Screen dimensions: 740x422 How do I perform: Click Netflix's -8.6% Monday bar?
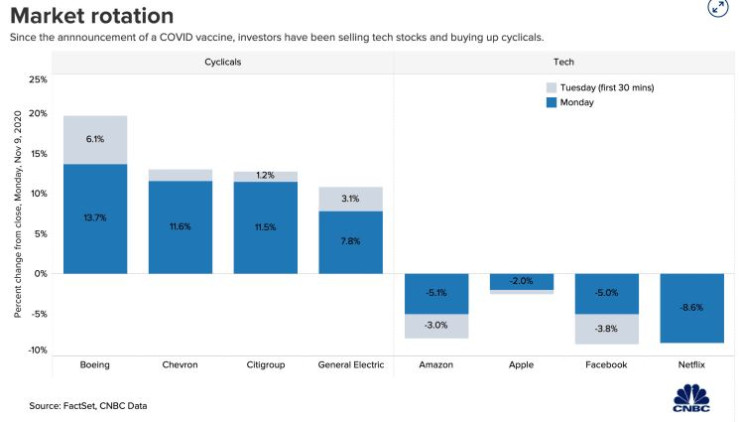tap(691, 308)
